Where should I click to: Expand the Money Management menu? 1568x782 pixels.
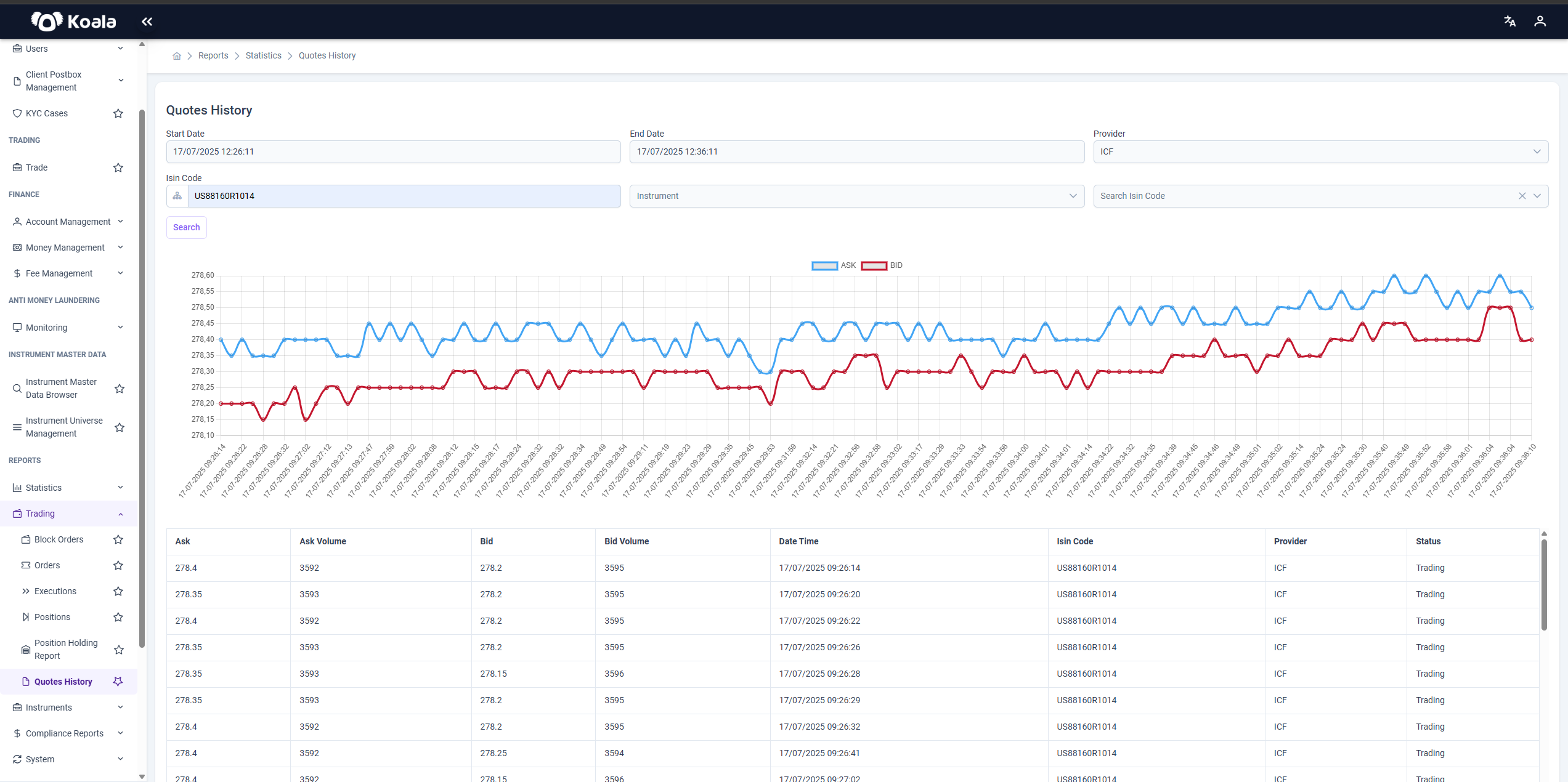point(68,248)
